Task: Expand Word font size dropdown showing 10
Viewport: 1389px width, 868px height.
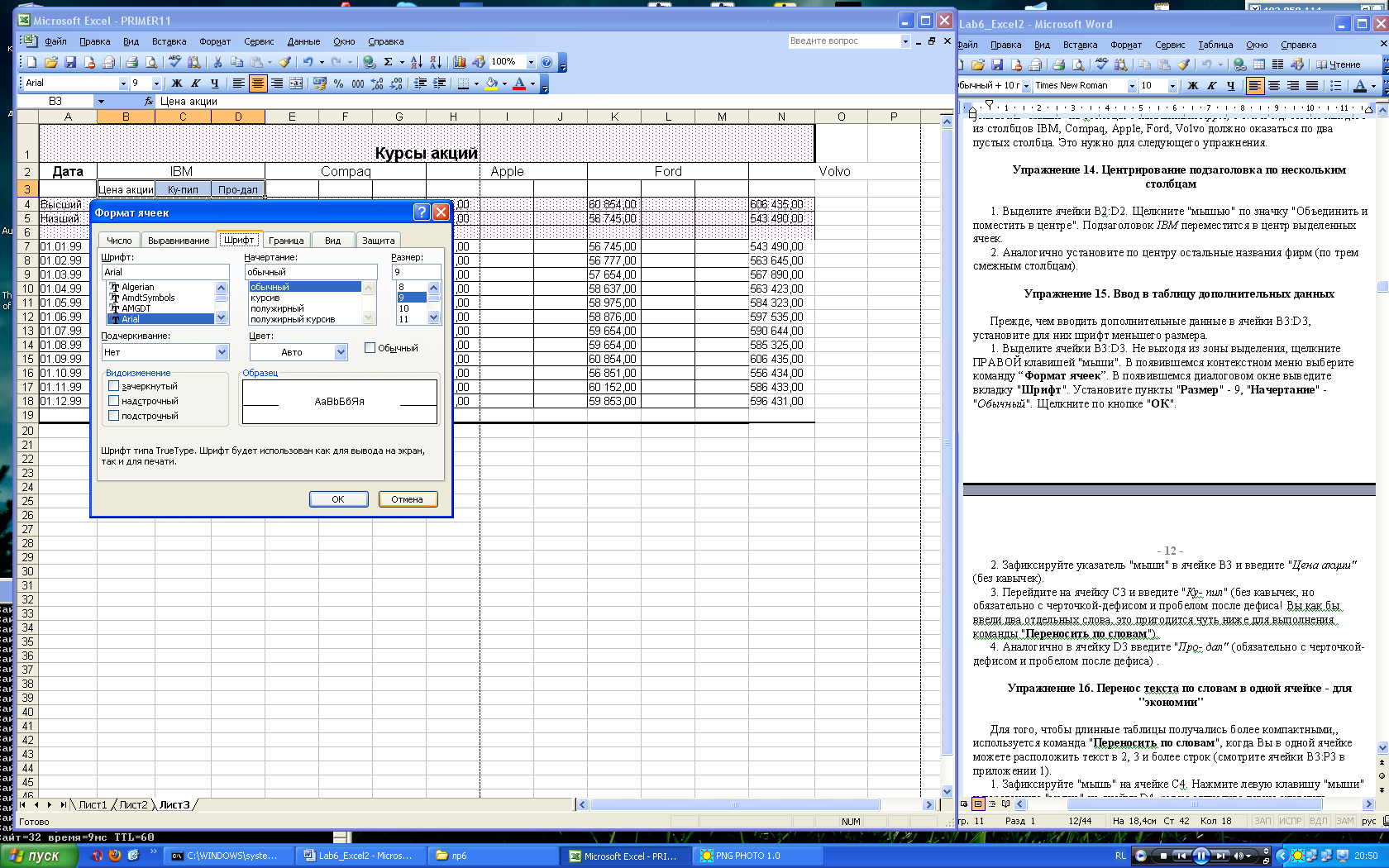Action: tap(1172, 86)
